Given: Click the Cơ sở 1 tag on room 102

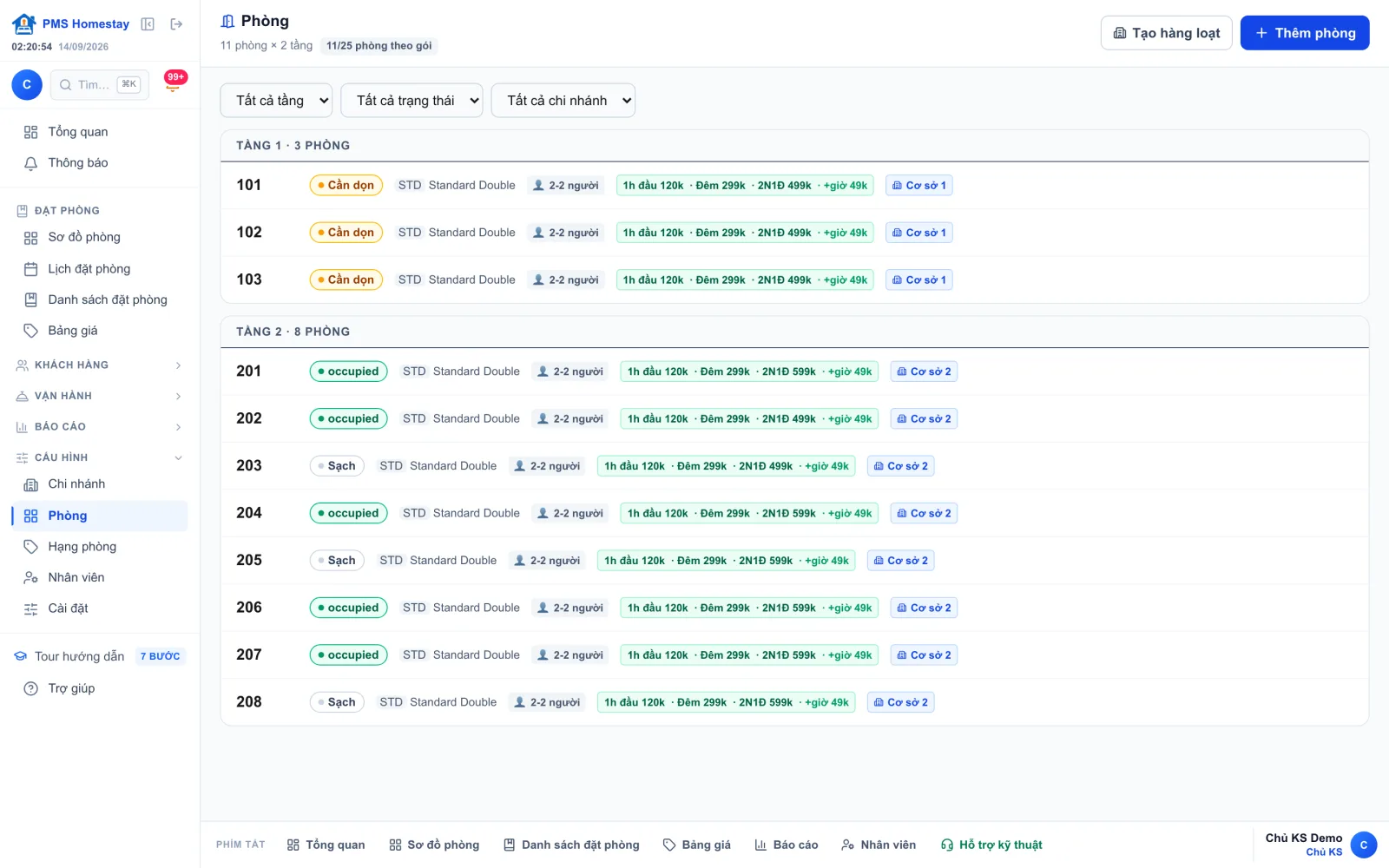Looking at the screenshot, I should (x=919, y=233).
